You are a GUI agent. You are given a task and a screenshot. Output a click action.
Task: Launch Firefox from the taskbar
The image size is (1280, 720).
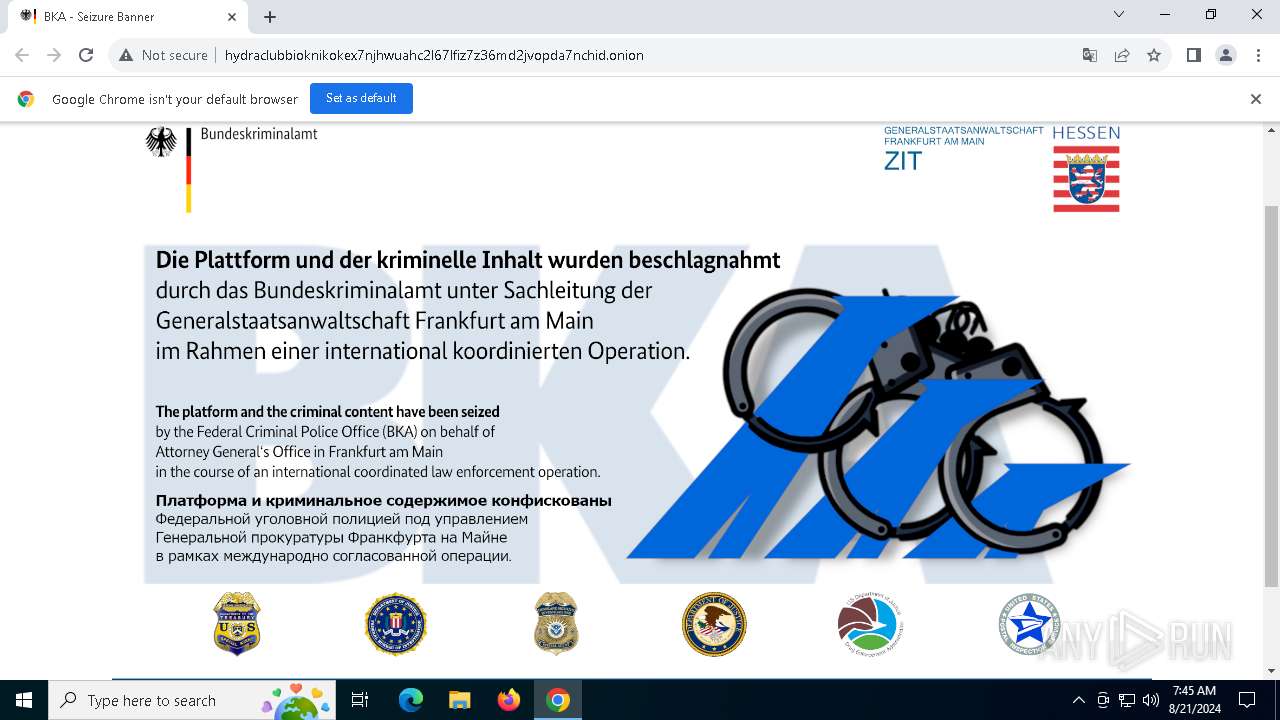click(509, 700)
